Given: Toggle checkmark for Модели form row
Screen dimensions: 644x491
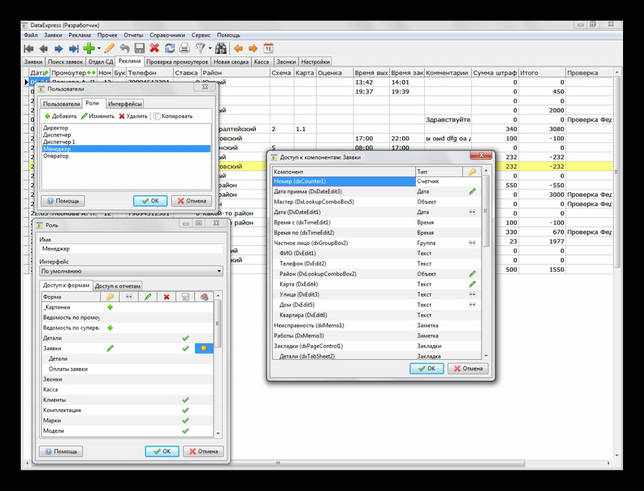Looking at the screenshot, I should tap(185, 431).
